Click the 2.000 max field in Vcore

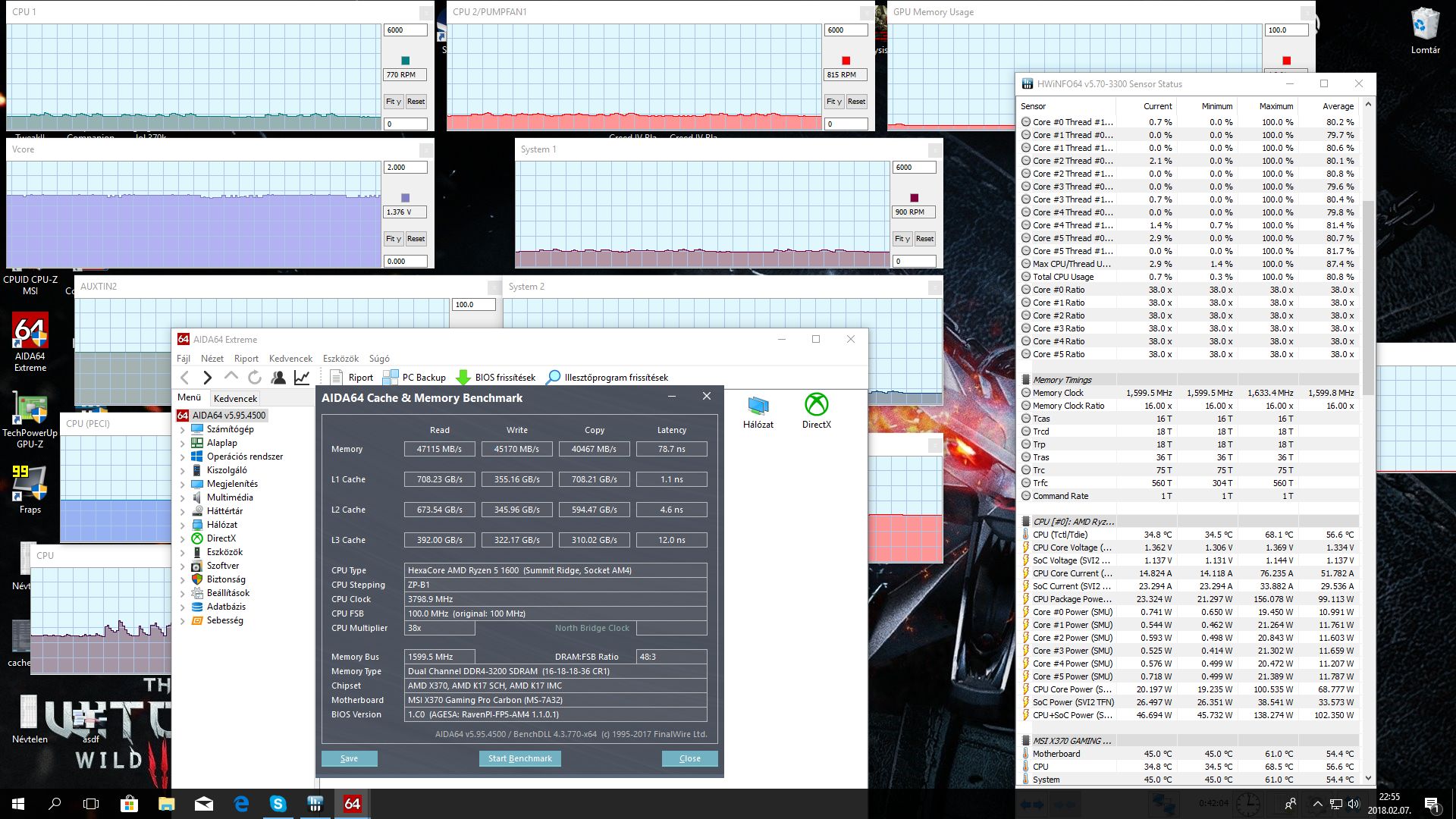(x=406, y=168)
